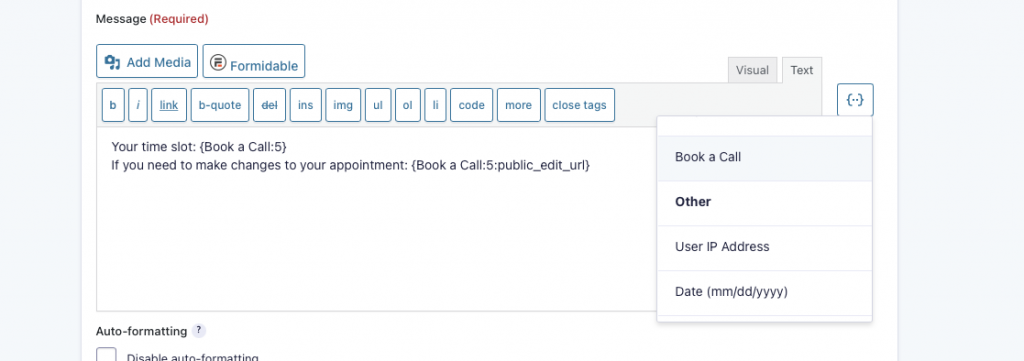Click the close tags button
The height and width of the screenshot is (361, 1024).
[579, 105]
